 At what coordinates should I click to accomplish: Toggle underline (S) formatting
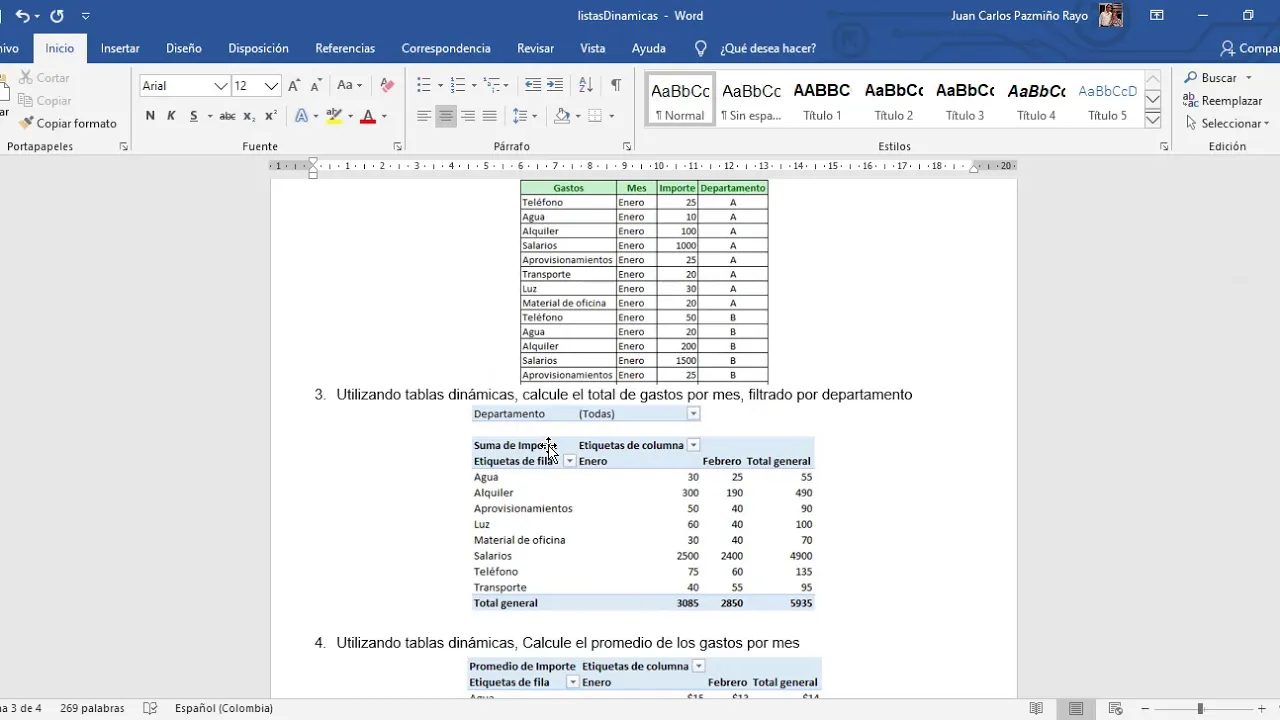coord(194,116)
